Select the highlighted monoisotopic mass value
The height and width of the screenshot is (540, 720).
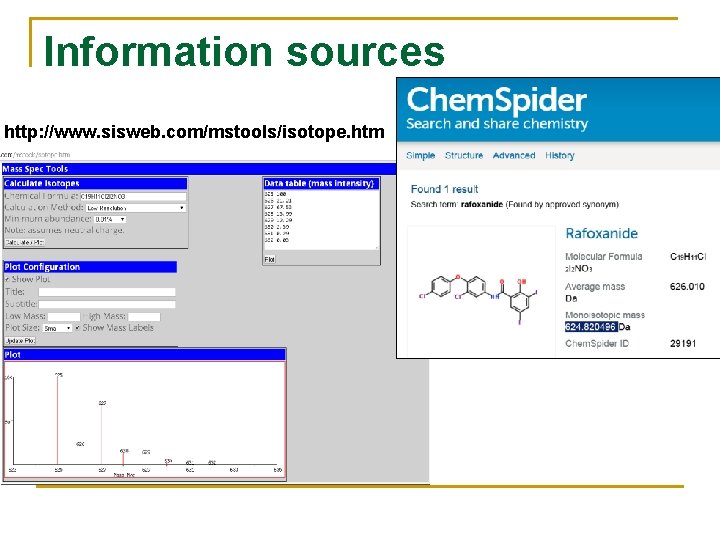point(591,327)
